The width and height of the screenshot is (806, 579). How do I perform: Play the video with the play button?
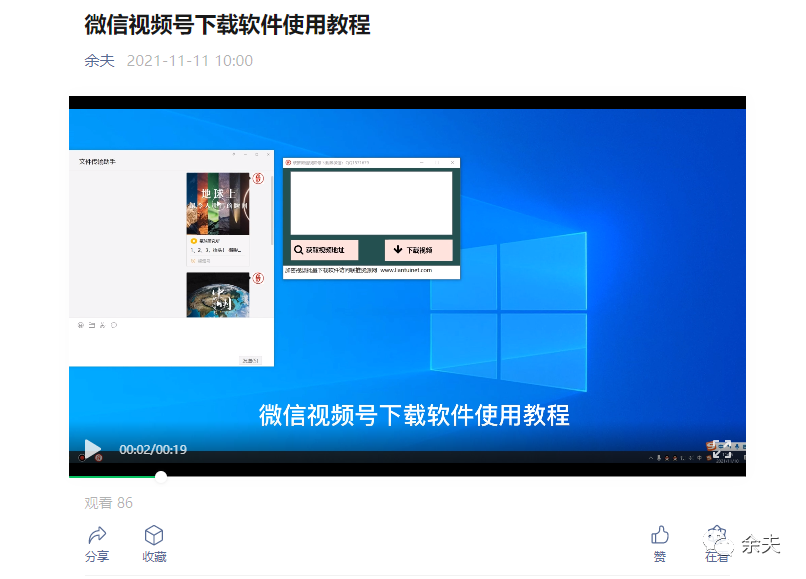click(x=93, y=449)
